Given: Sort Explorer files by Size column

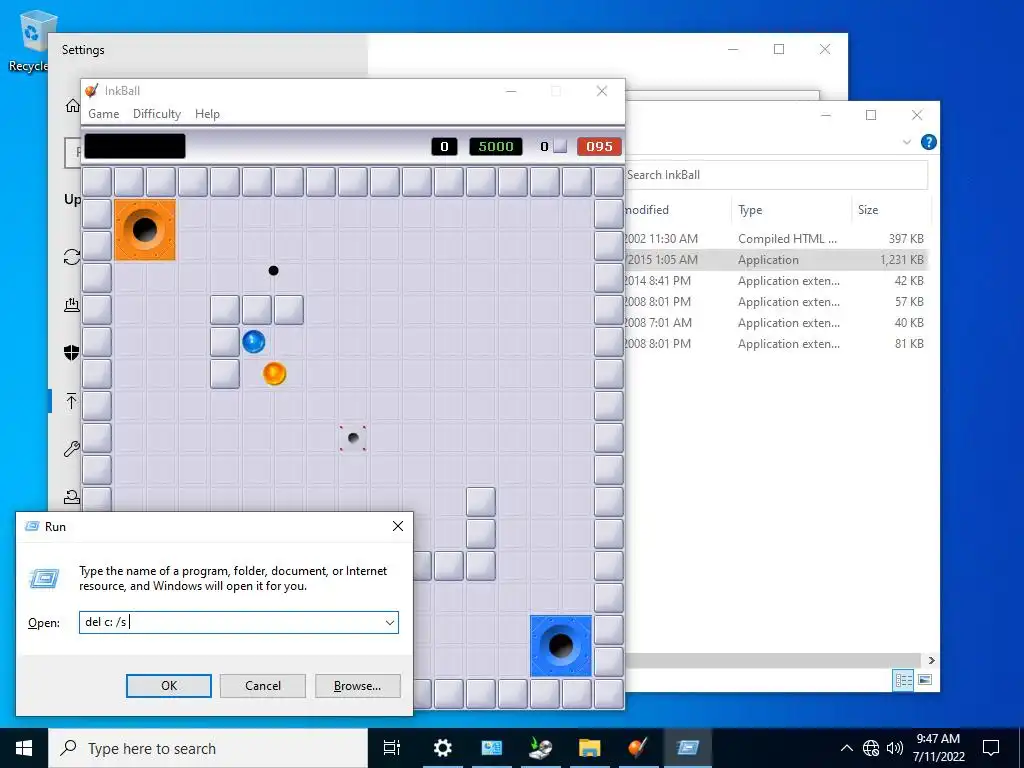Looking at the screenshot, I should point(867,210).
